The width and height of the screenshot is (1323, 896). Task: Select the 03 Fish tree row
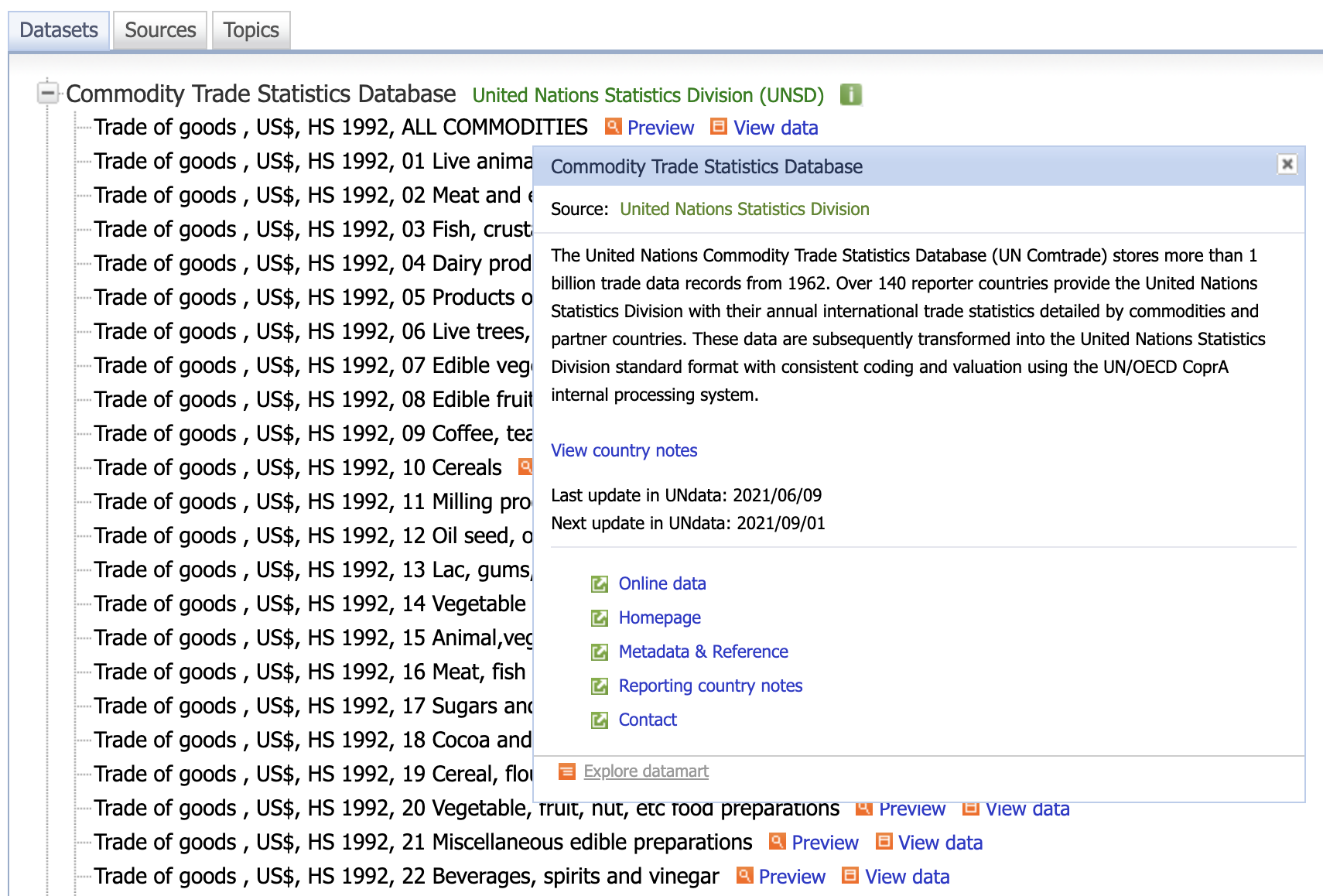(313, 229)
